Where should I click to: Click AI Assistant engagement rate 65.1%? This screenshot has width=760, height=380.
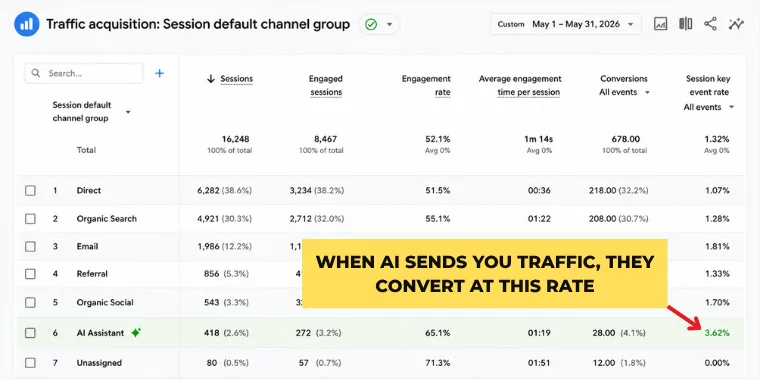pyautogui.click(x=438, y=333)
